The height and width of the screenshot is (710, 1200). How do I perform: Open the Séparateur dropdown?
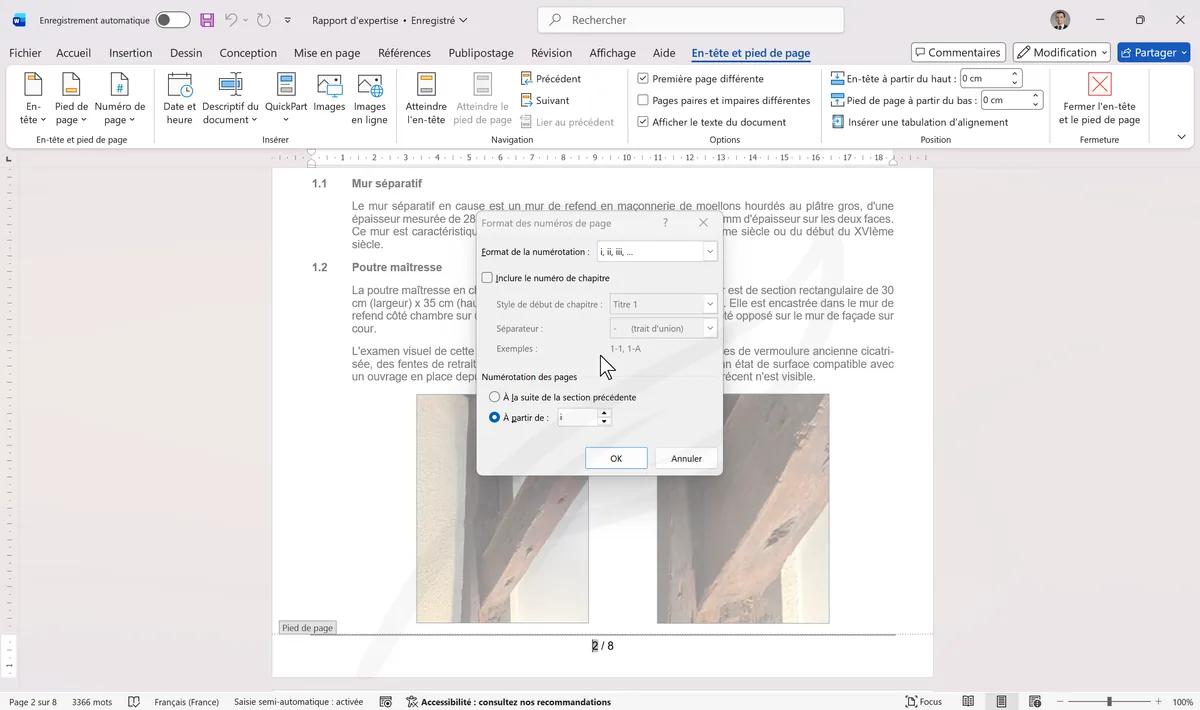[x=709, y=327]
